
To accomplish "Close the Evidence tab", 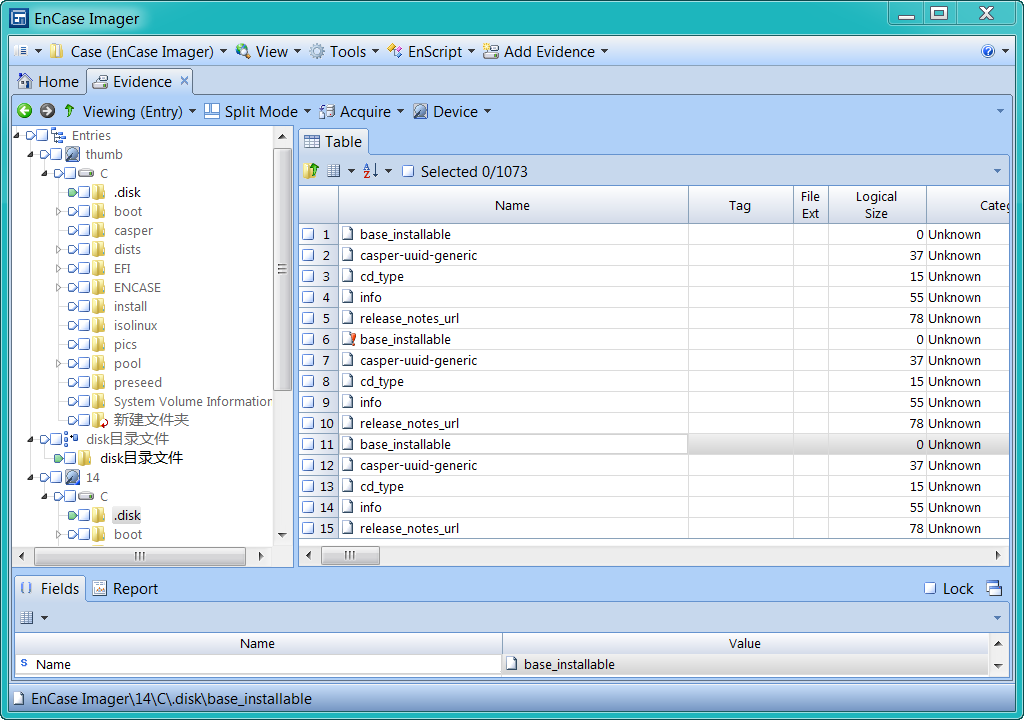I will 184,80.
